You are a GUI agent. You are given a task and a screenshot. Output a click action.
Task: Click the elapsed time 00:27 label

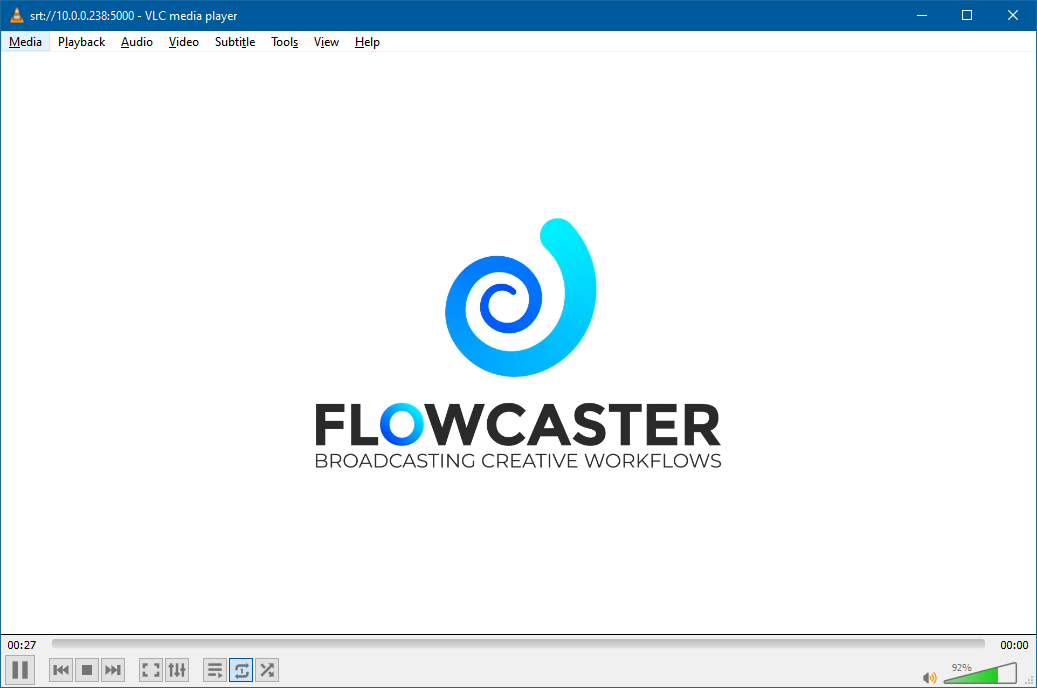tap(22, 645)
